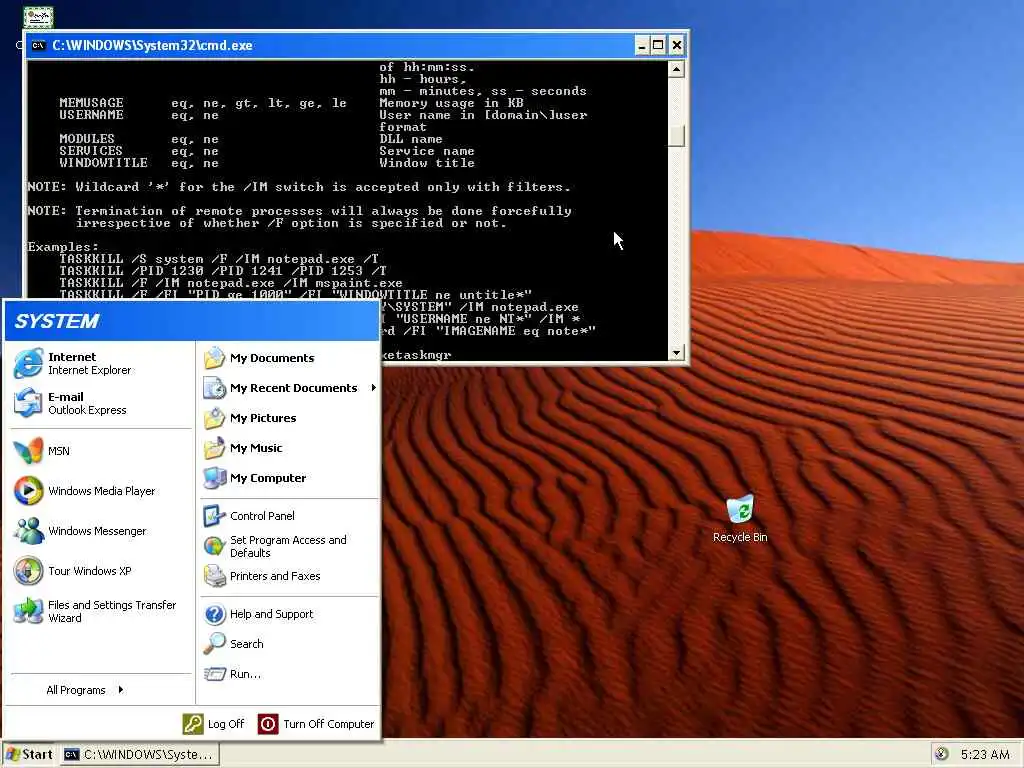This screenshot has height=768, width=1024.
Task: Launch Windows Media Player icon
Action: click(x=28, y=490)
